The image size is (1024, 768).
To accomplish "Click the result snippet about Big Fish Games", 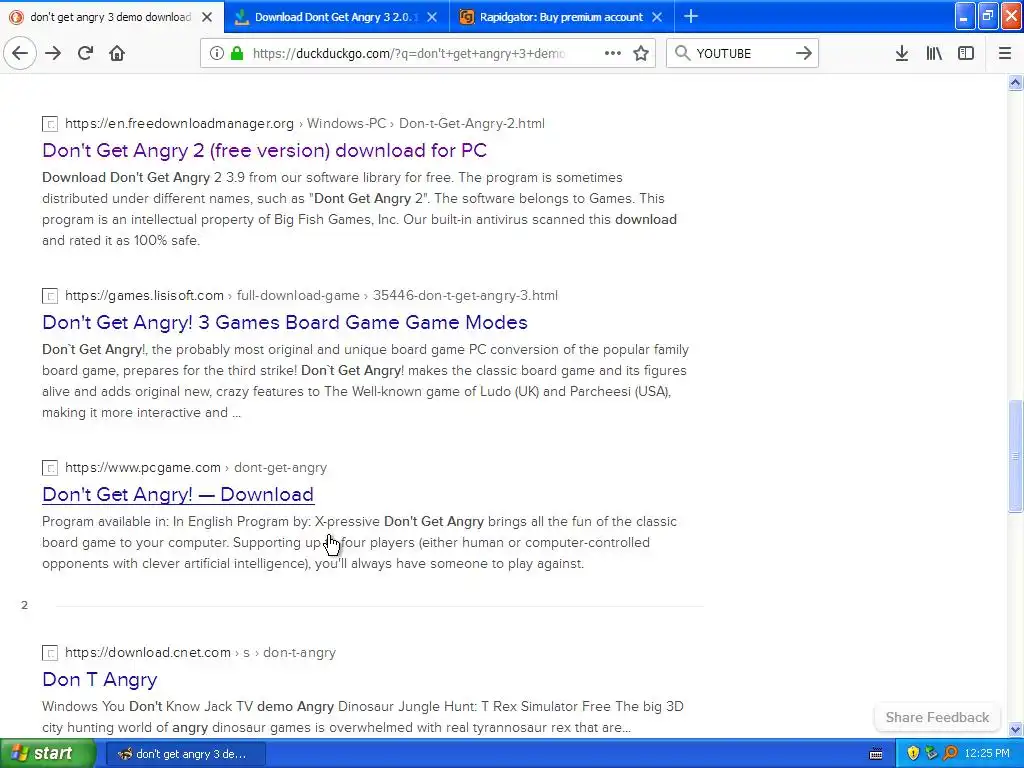I will pyautogui.click(x=359, y=209).
